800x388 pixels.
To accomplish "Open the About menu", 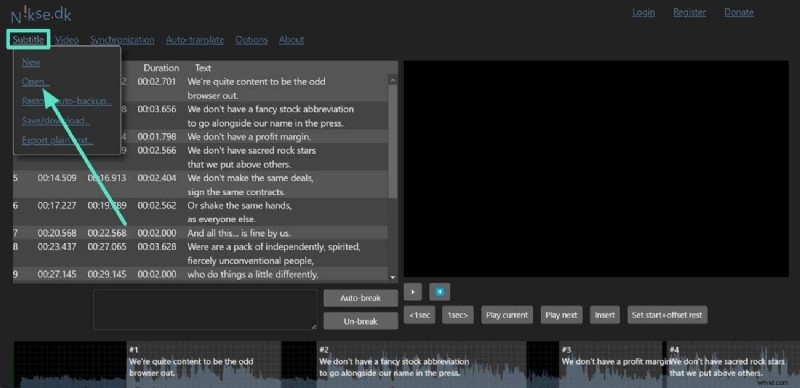I will pyautogui.click(x=291, y=39).
